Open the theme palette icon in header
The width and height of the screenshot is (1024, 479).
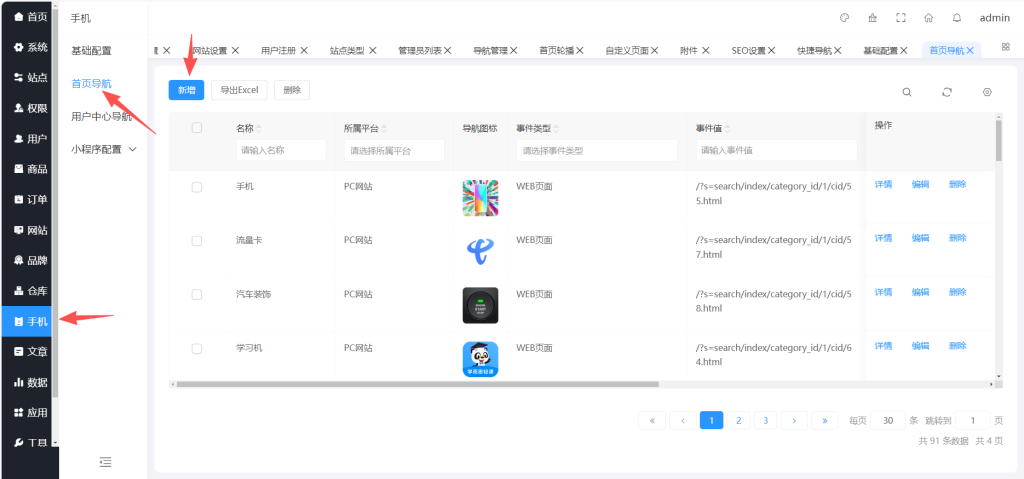coord(844,18)
